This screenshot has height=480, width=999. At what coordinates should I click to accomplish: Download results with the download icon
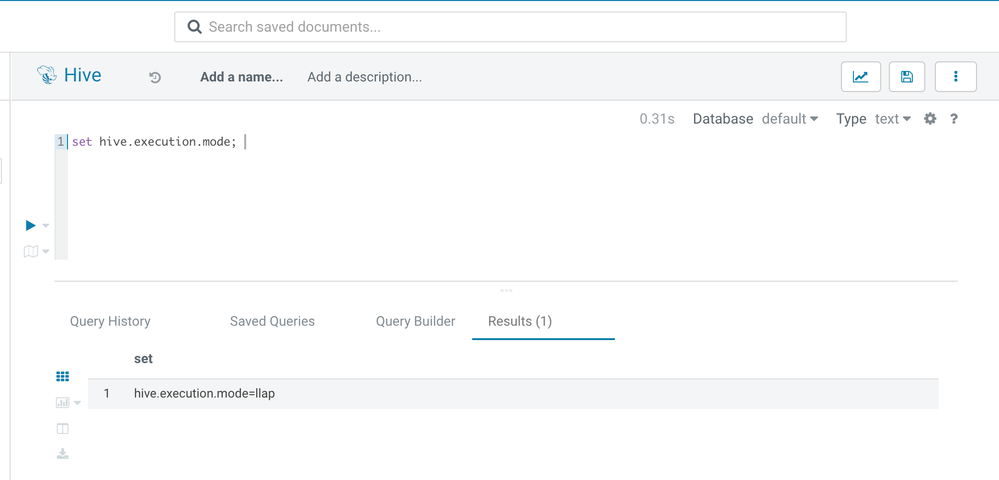coord(62,454)
